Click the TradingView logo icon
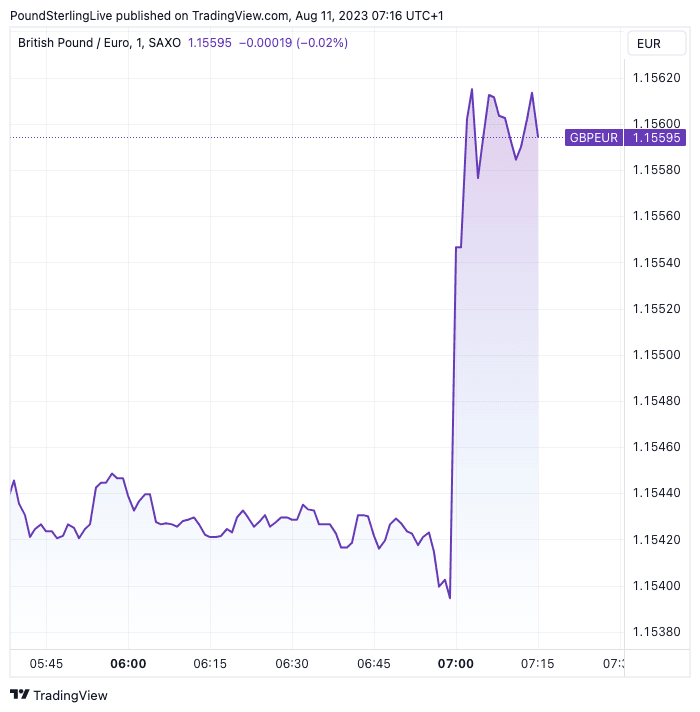 tap(20, 695)
